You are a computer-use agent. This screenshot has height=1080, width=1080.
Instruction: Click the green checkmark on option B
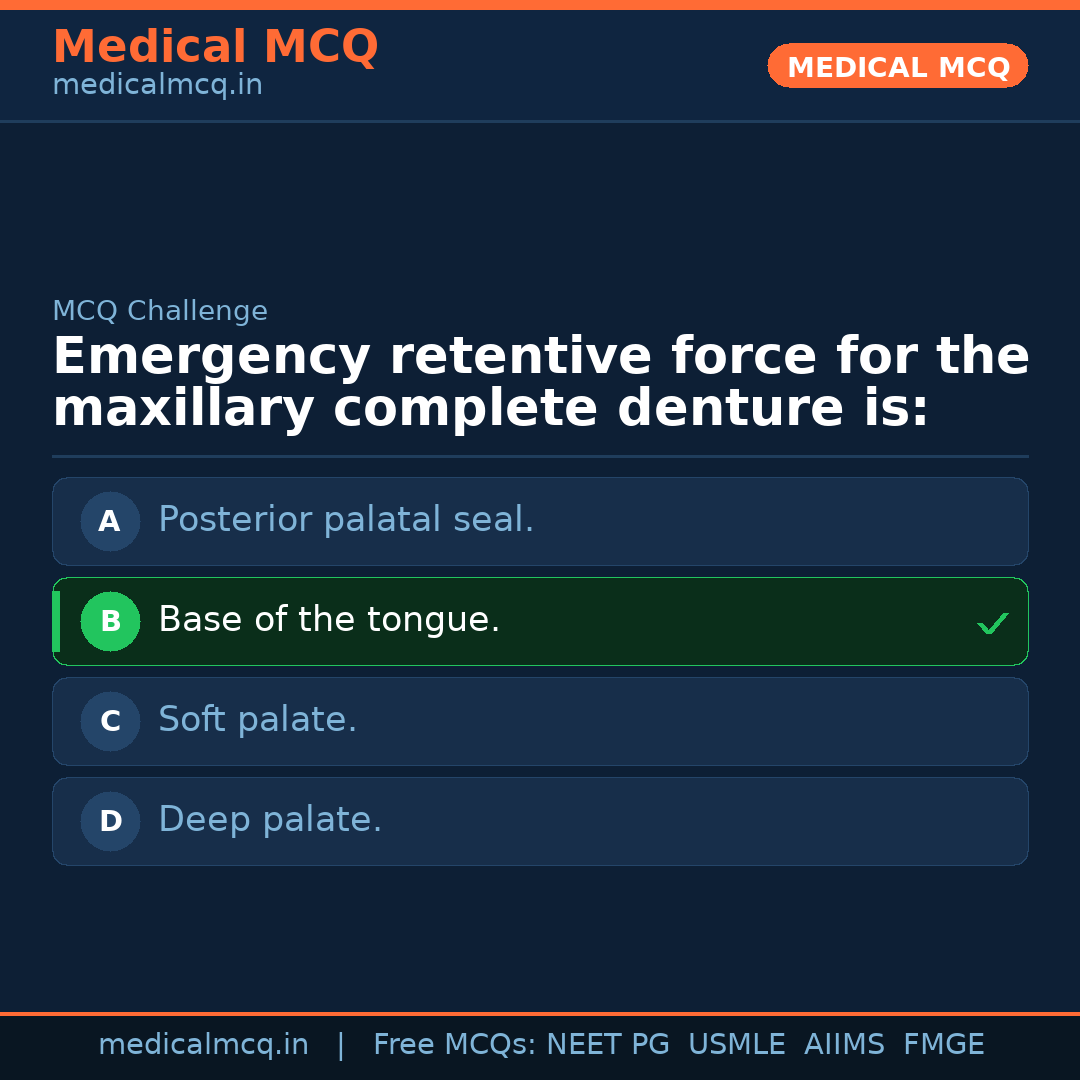[x=992, y=623]
